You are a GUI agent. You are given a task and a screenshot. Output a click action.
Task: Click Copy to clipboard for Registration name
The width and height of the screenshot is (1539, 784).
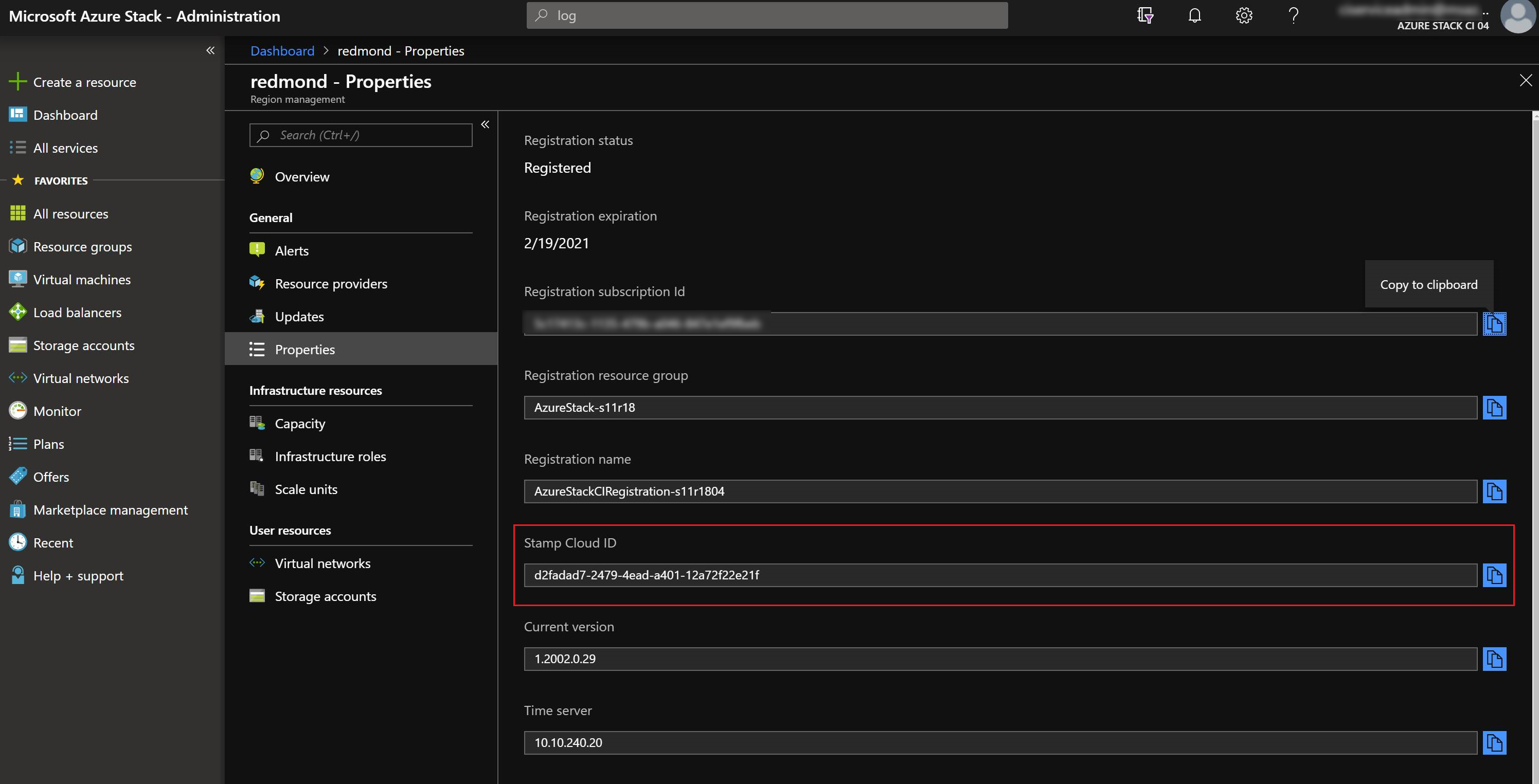(x=1495, y=490)
